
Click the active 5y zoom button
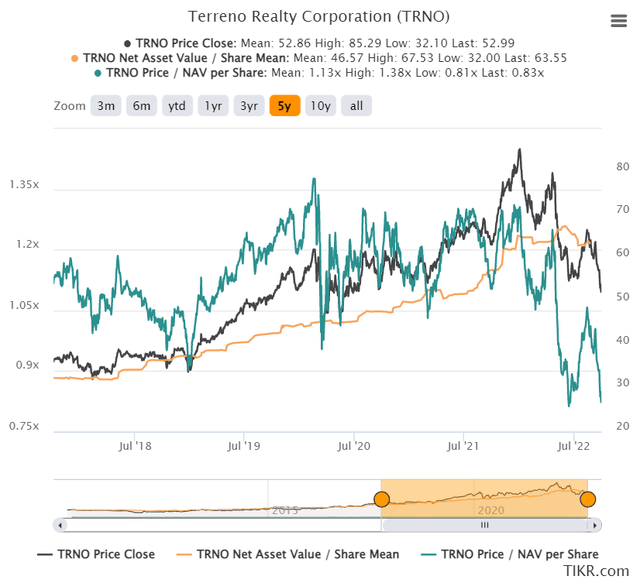(x=285, y=106)
